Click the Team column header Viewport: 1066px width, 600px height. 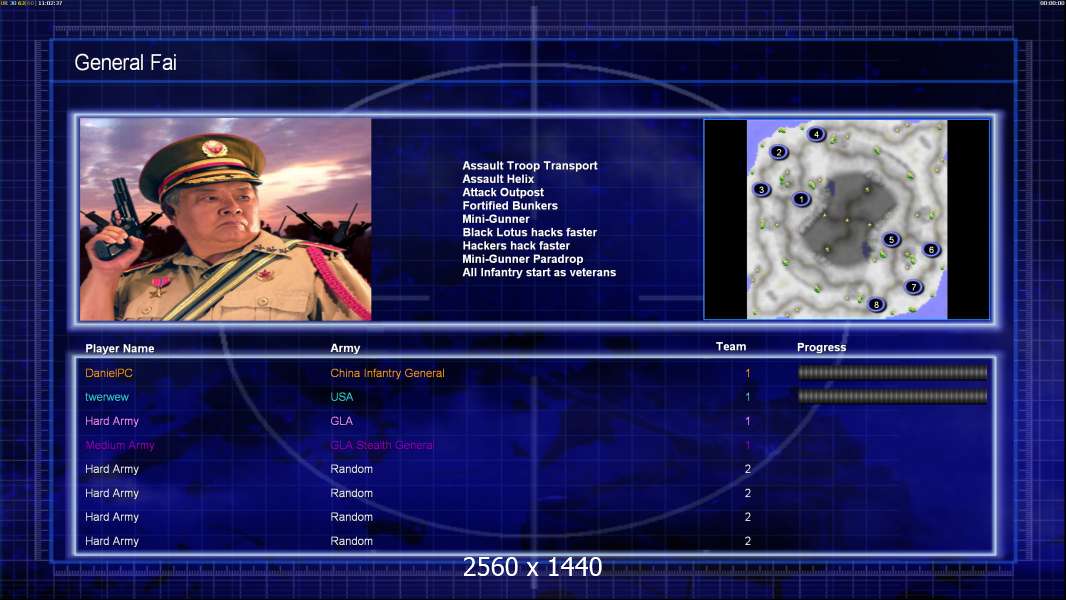731,347
